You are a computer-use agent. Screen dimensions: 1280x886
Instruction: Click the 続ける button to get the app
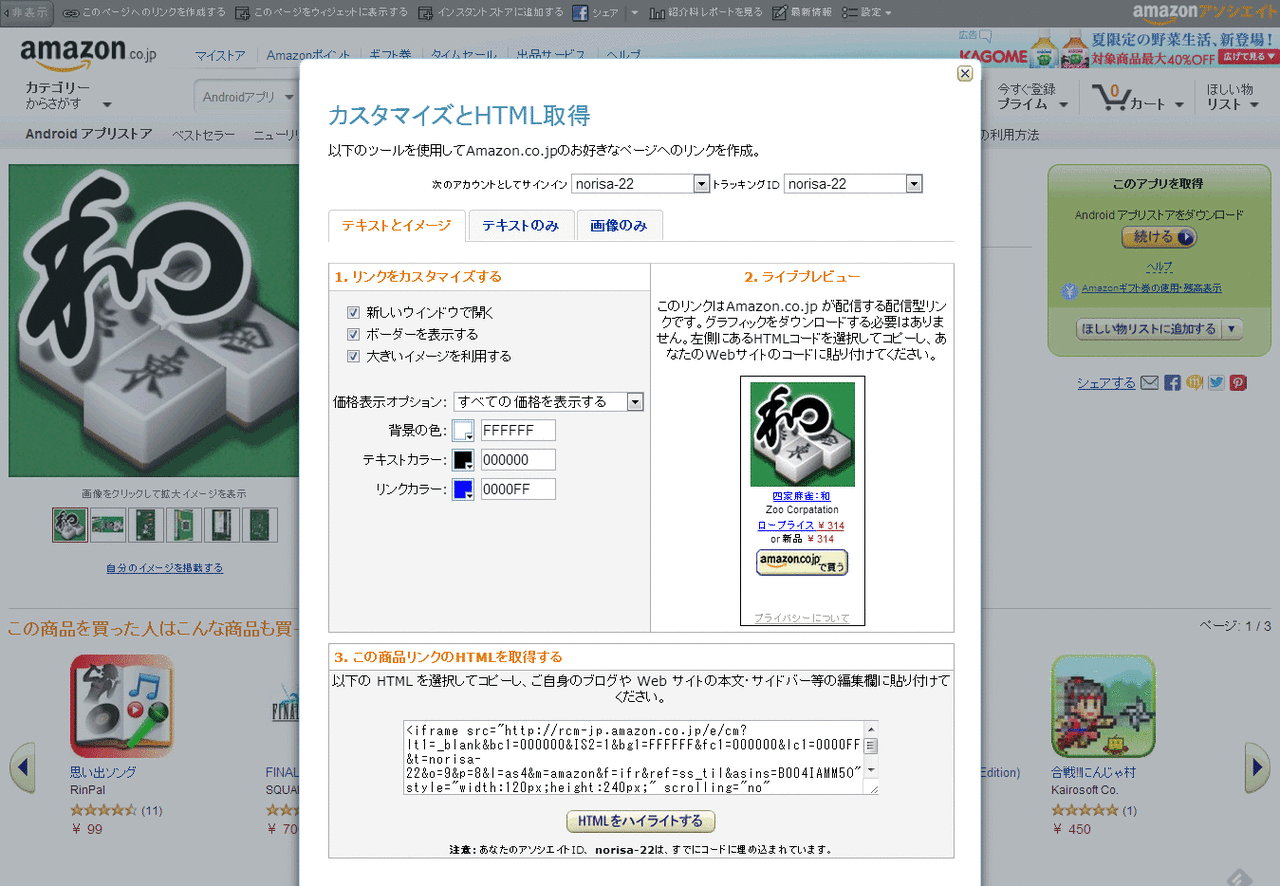(1159, 237)
